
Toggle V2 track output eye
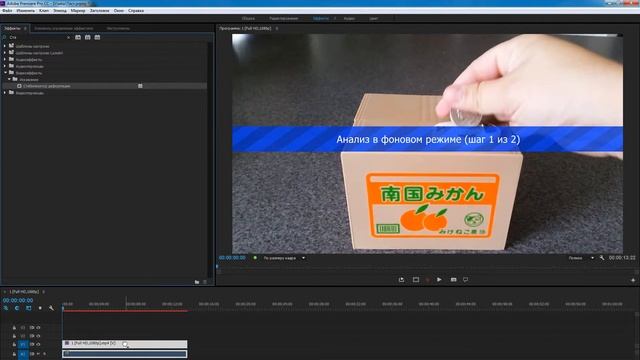(x=38, y=336)
